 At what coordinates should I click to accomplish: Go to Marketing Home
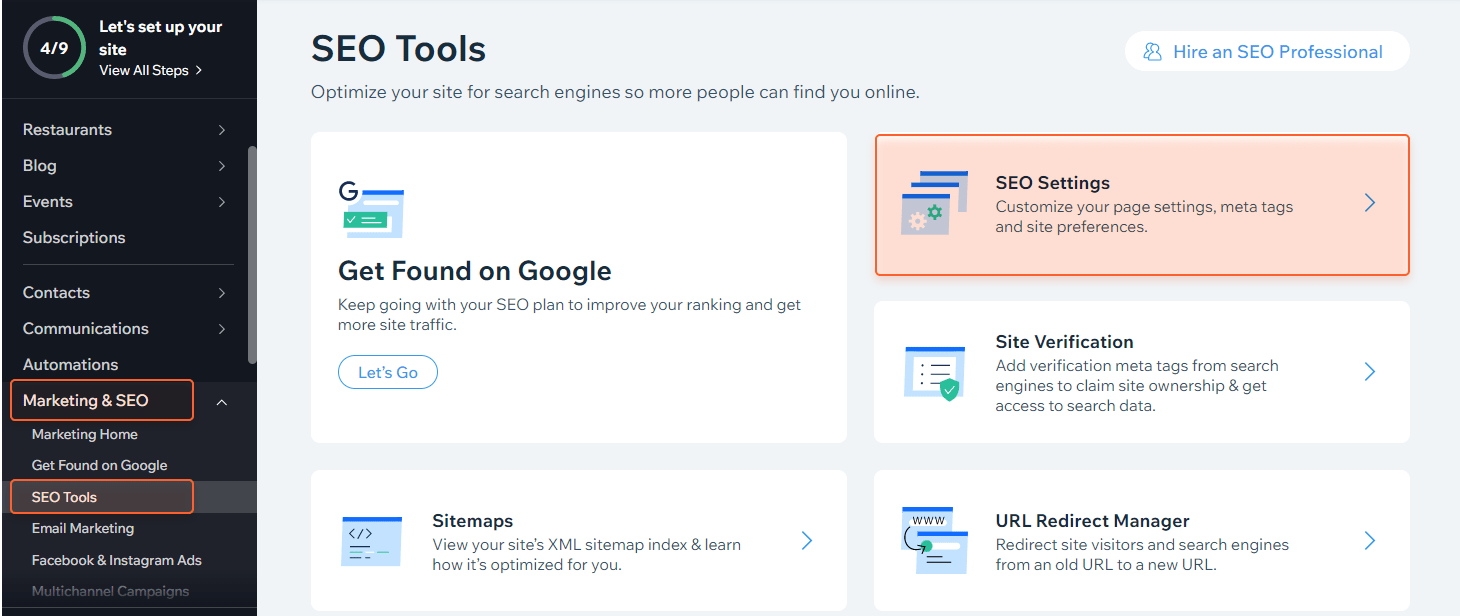point(85,434)
